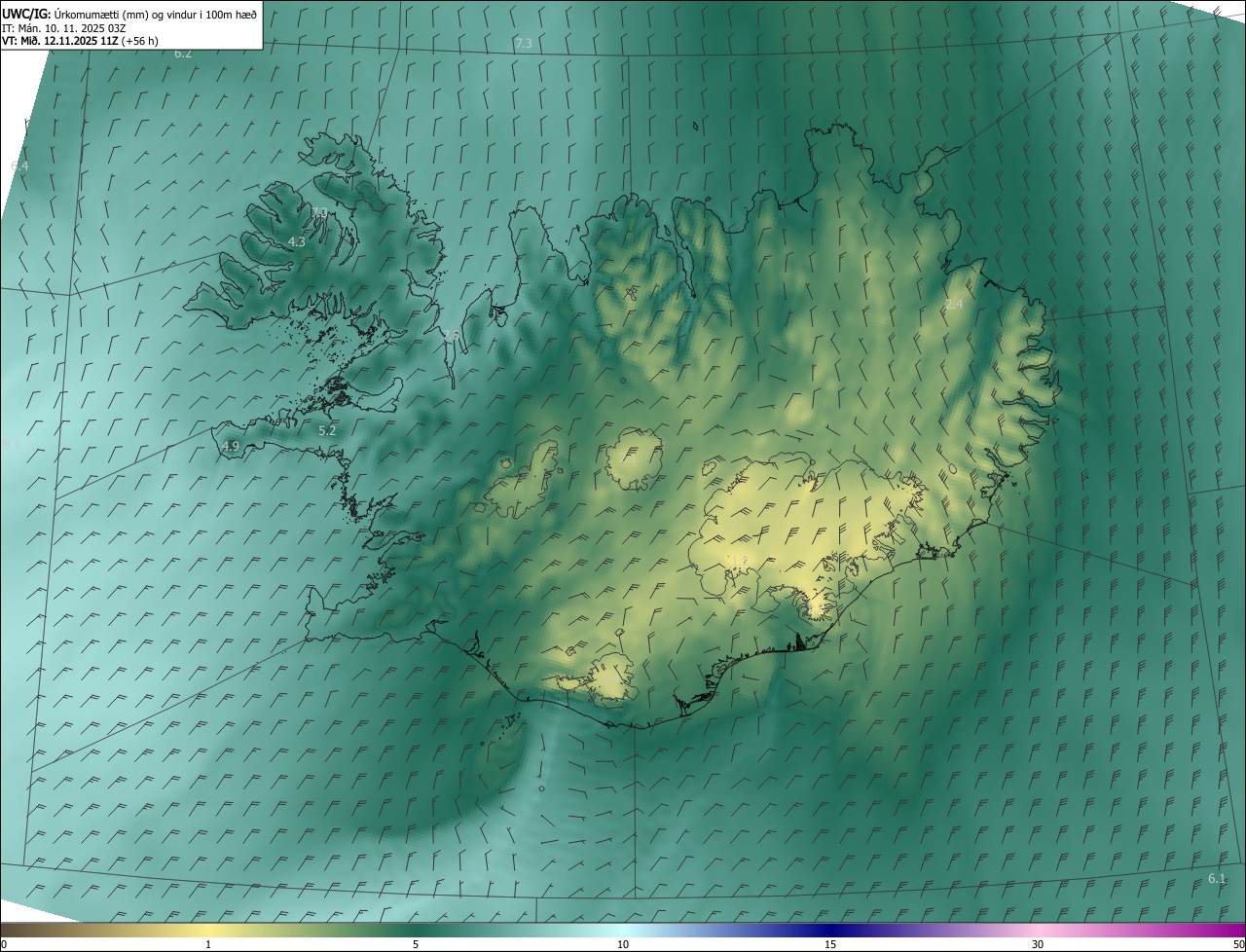Click the 6.1 value label on the map
Viewport: 1246px width, 952px height.
click(x=1217, y=879)
